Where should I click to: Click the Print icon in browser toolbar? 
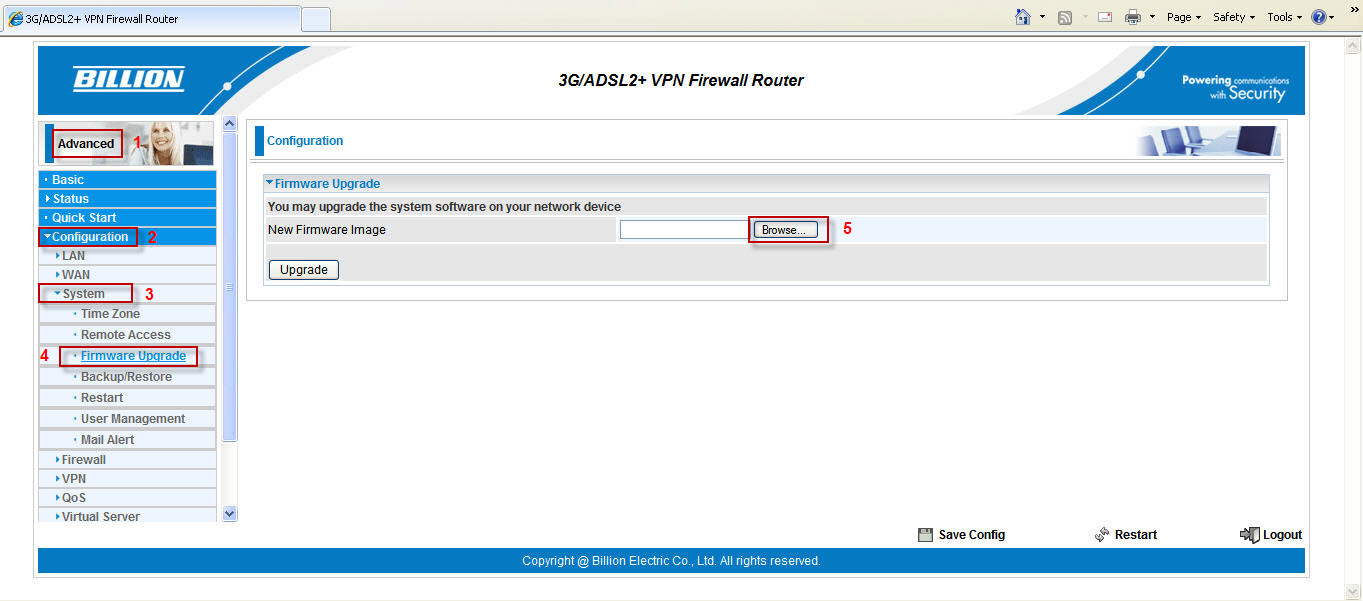pyautogui.click(x=1133, y=17)
